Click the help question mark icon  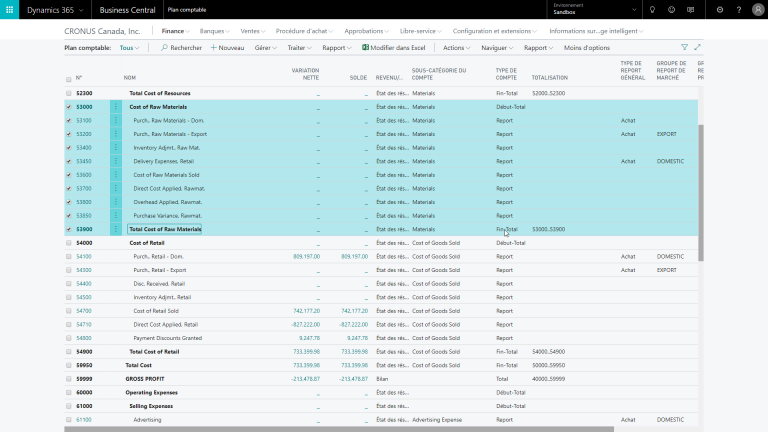(738, 9)
